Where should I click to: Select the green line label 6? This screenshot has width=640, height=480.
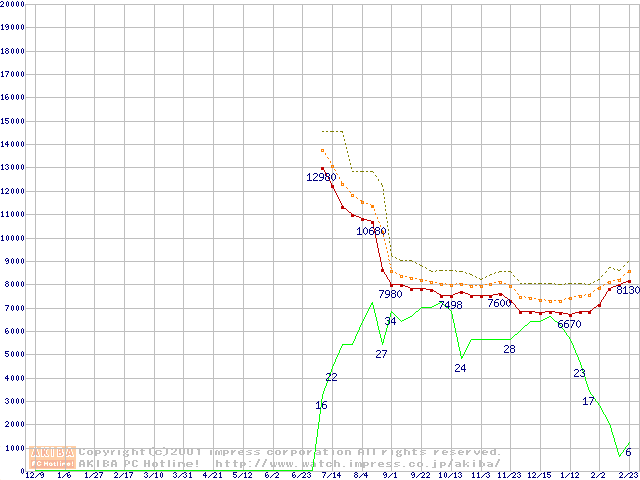point(628,453)
